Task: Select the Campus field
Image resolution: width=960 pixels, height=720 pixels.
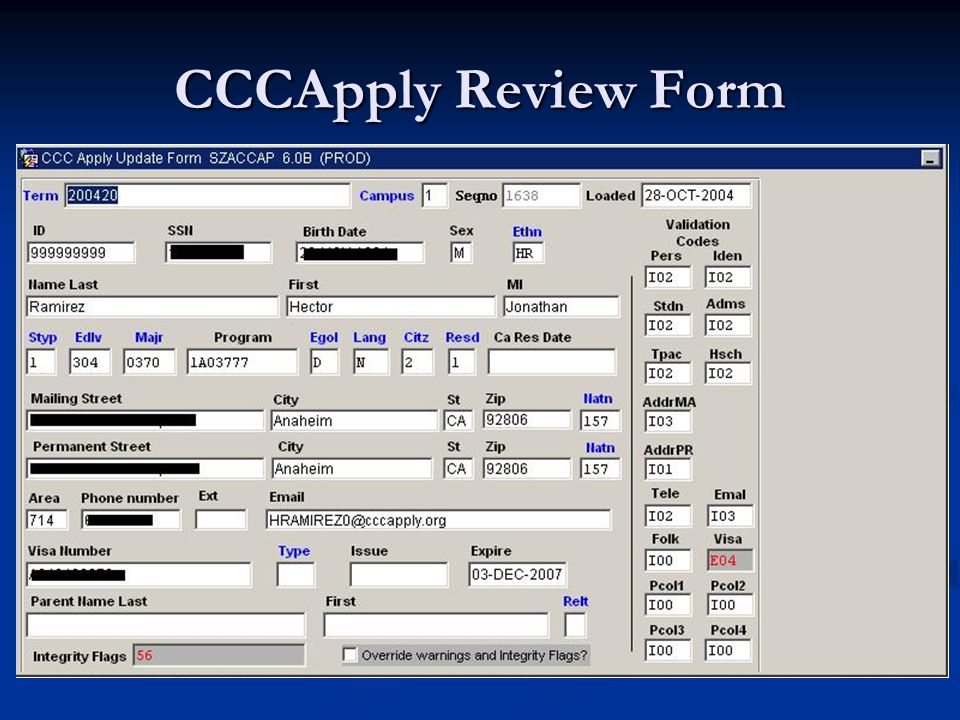Action: (x=435, y=196)
